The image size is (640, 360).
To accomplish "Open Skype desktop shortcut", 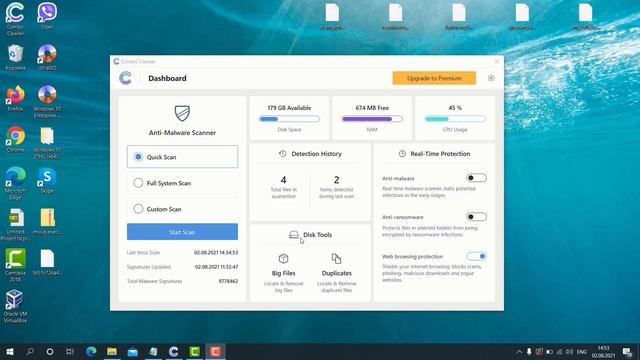I will [47, 180].
